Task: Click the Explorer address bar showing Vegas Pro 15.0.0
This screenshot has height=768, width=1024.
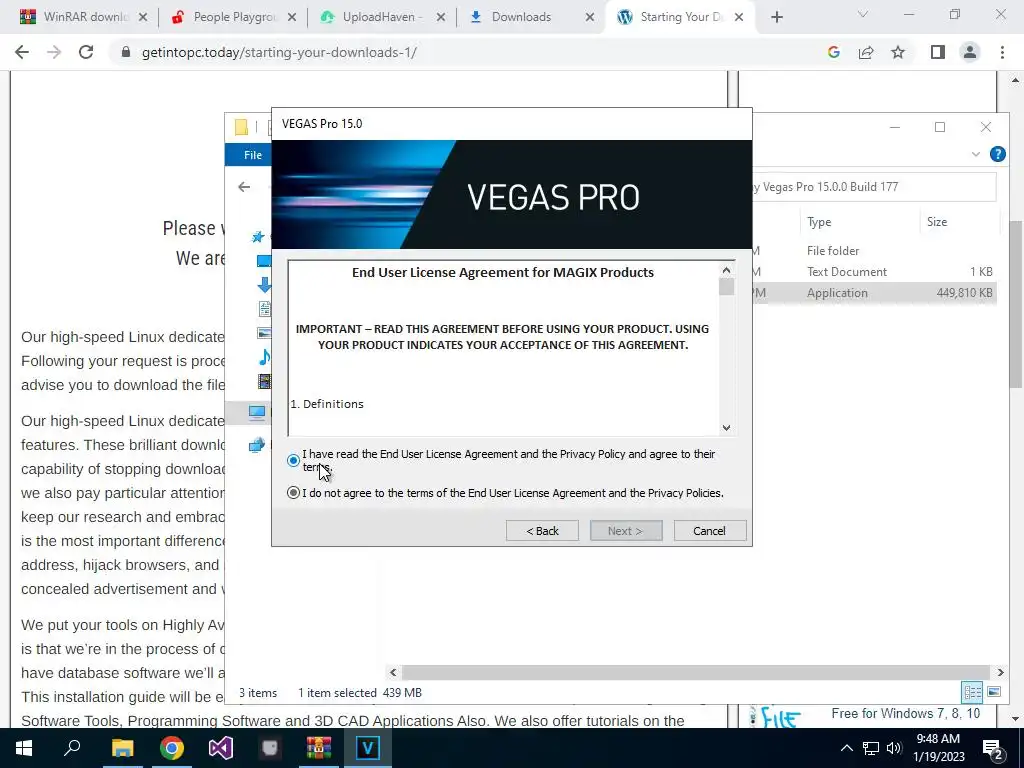Action: pyautogui.click(x=874, y=187)
